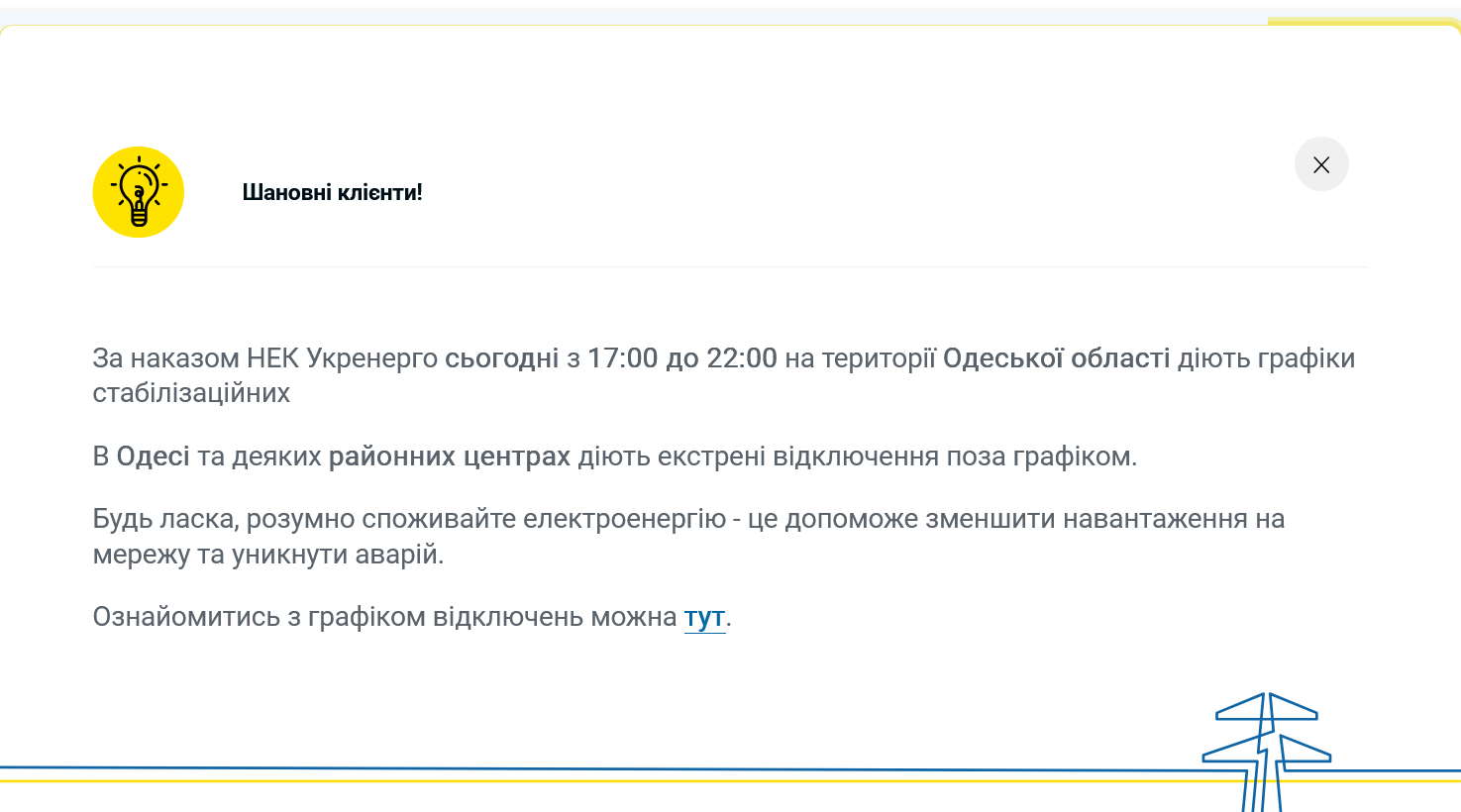The height and width of the screenshot is (812, 1461).
Task: Click the underlined тут hyperlink
Action: [x=703, y=616]
